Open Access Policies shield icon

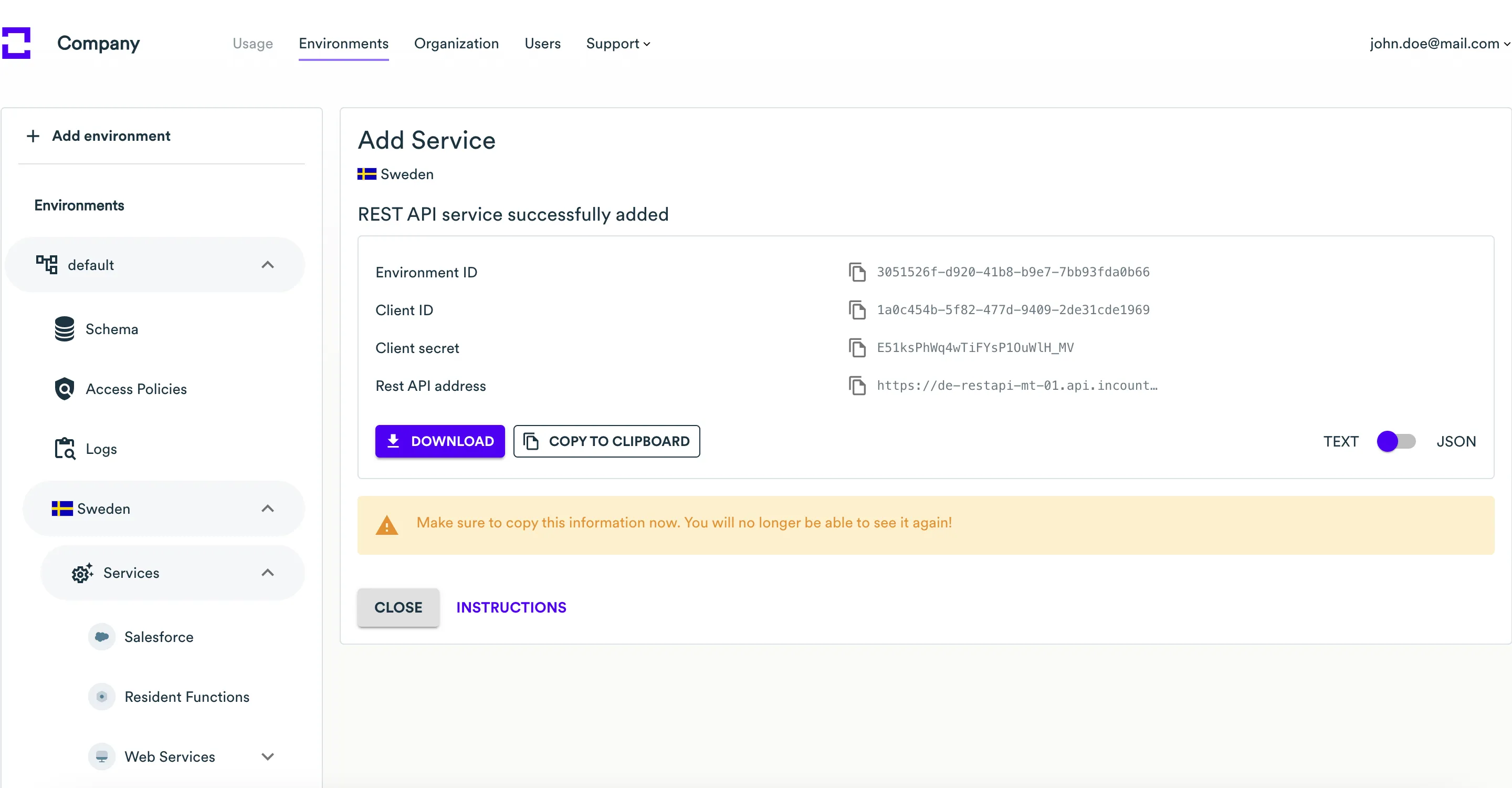[65, 389]
